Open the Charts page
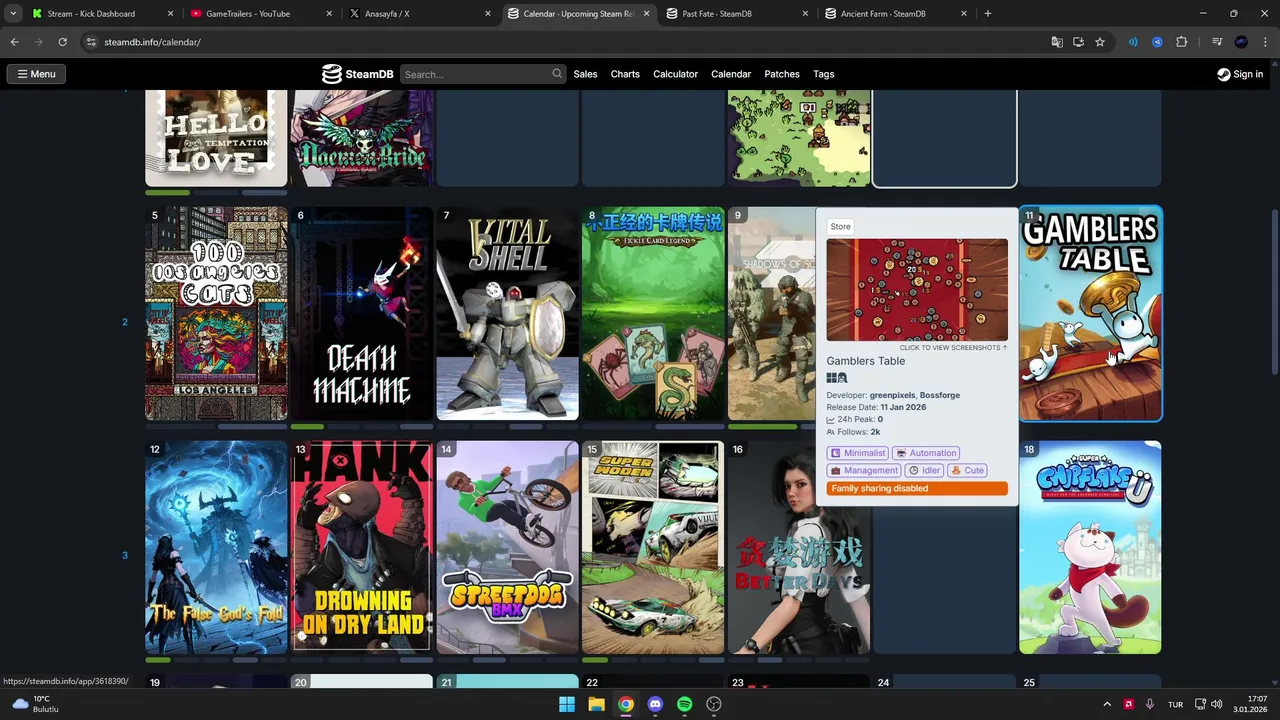Viewport: 1280px width, 720px height. click(x=625, y=74)
